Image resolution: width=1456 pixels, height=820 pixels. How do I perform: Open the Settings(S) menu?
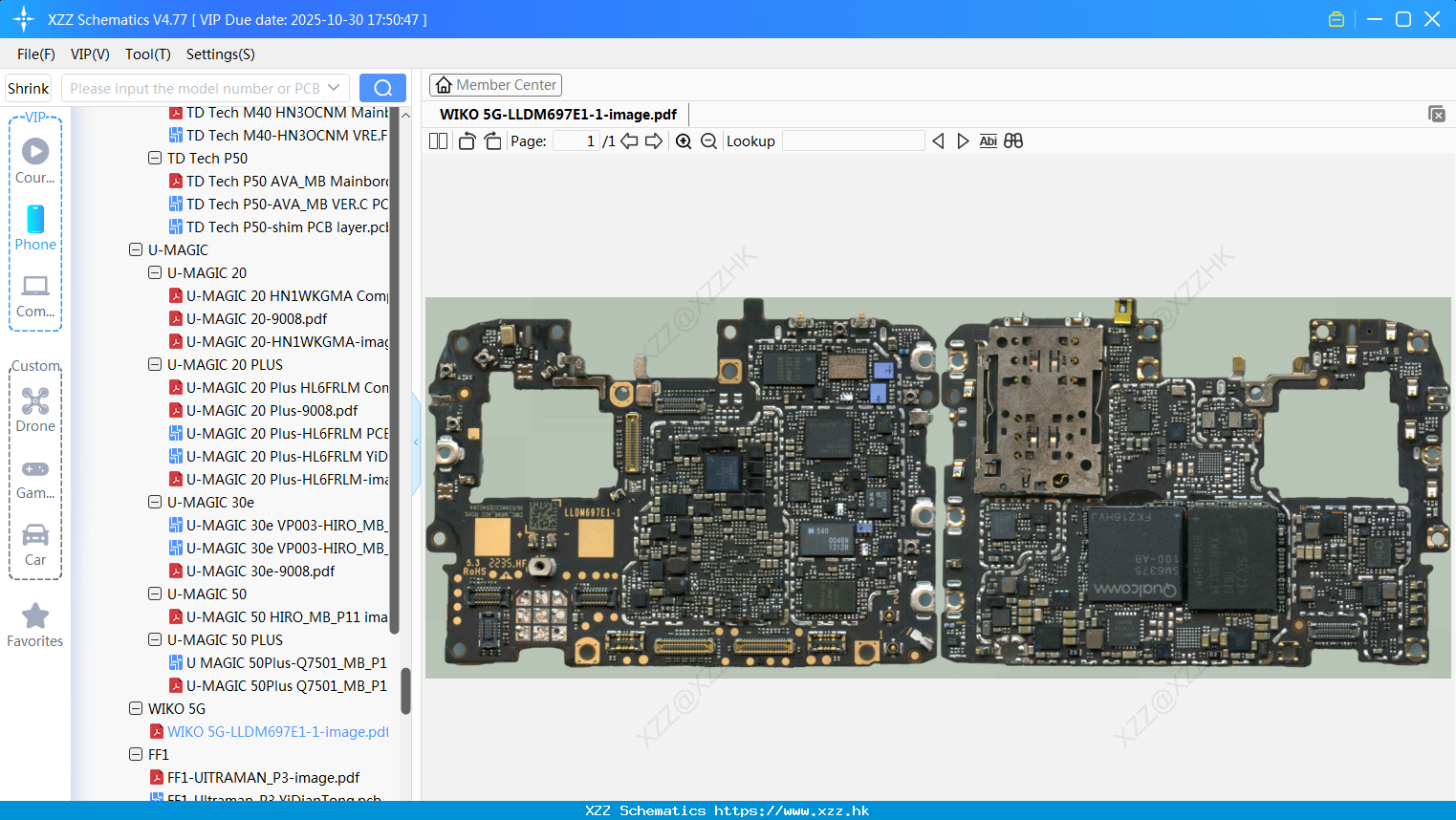(x=221, y=54)
